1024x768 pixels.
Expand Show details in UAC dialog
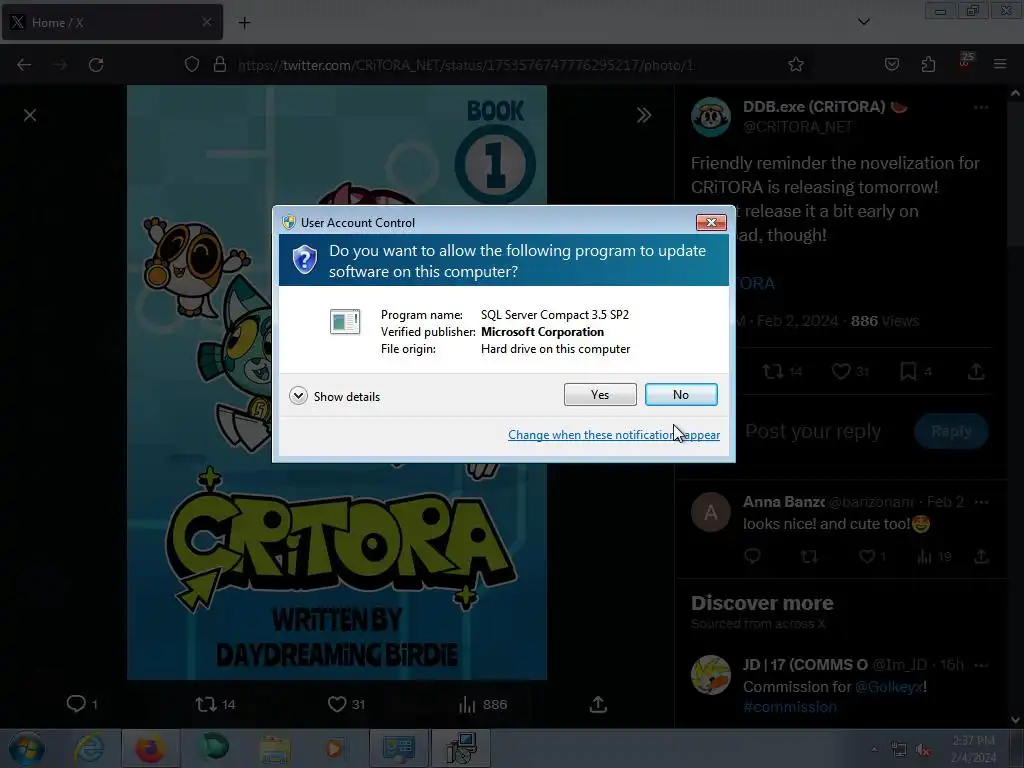334,396
